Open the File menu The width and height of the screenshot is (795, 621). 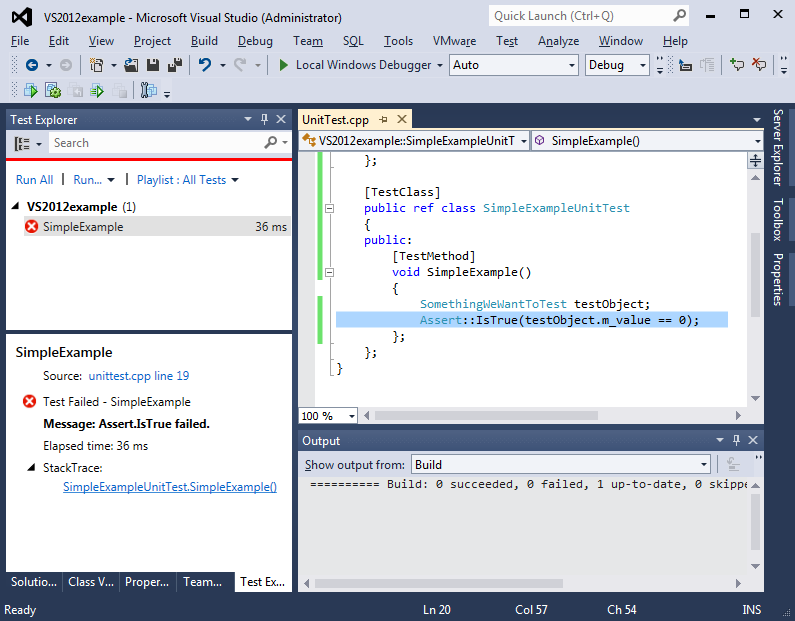(x=20, y=41)
